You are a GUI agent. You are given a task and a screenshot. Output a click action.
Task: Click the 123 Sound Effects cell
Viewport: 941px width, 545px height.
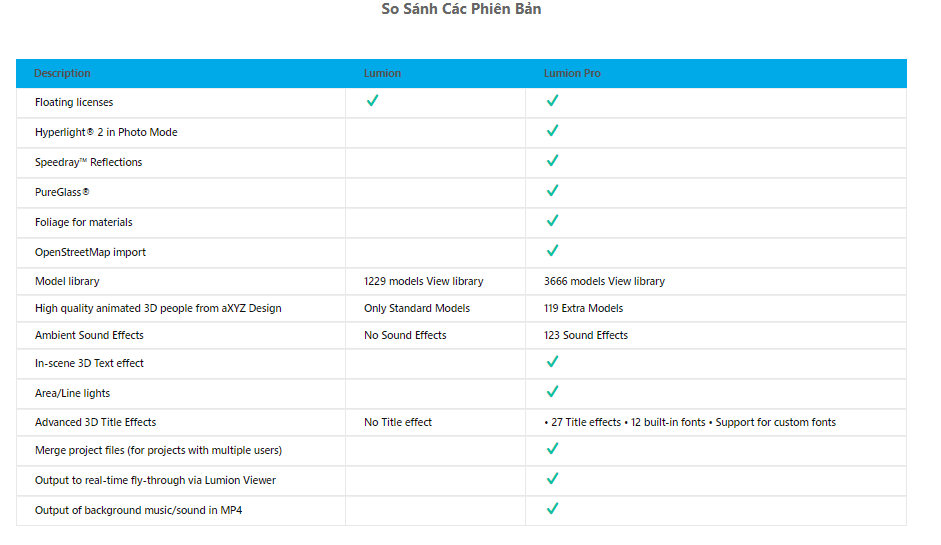tap(586, 336)
